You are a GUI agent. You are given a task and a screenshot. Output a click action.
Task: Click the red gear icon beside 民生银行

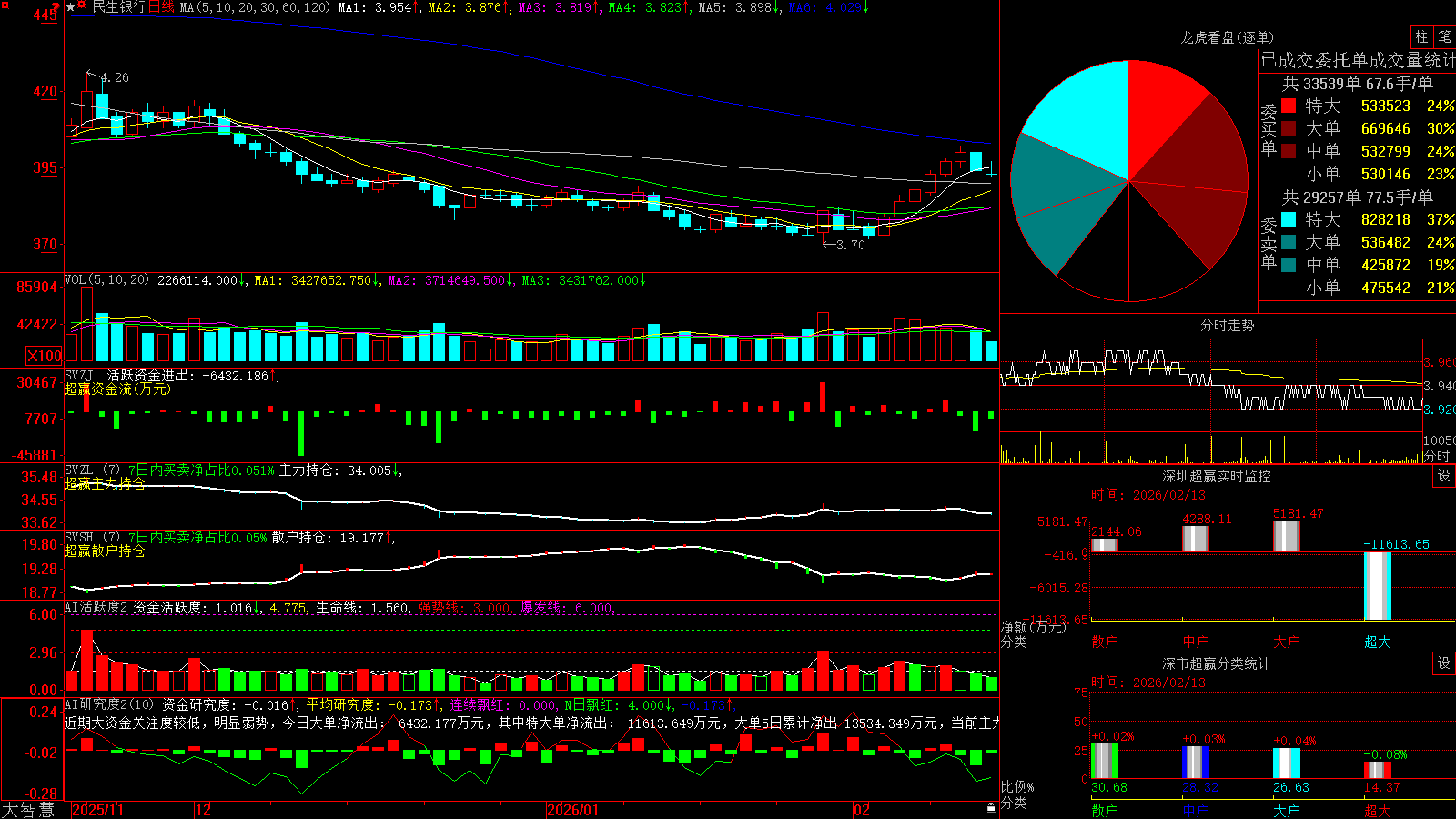tap(81, 5)
